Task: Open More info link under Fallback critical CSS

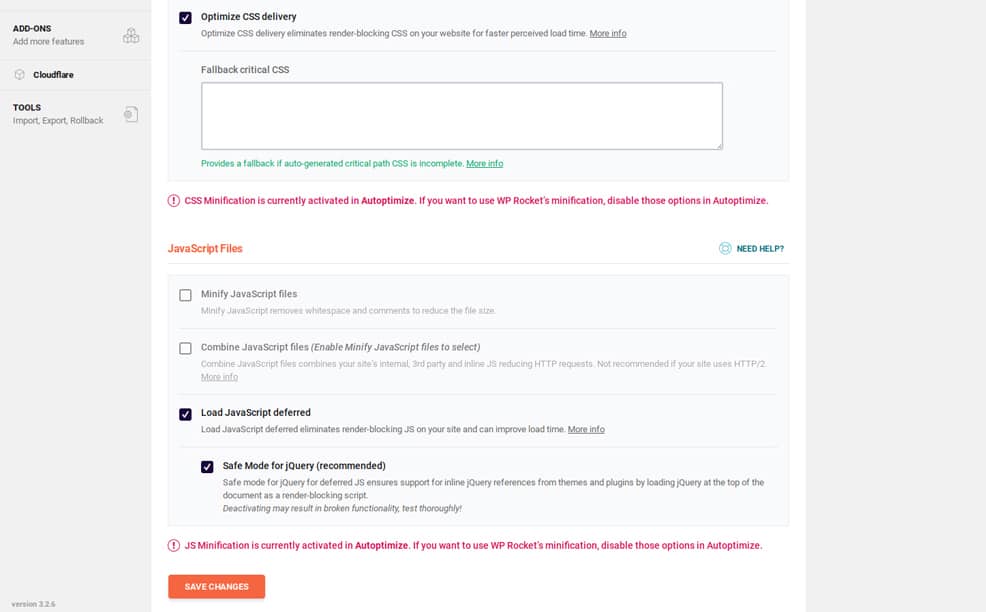Action: [x=484, y=164]
